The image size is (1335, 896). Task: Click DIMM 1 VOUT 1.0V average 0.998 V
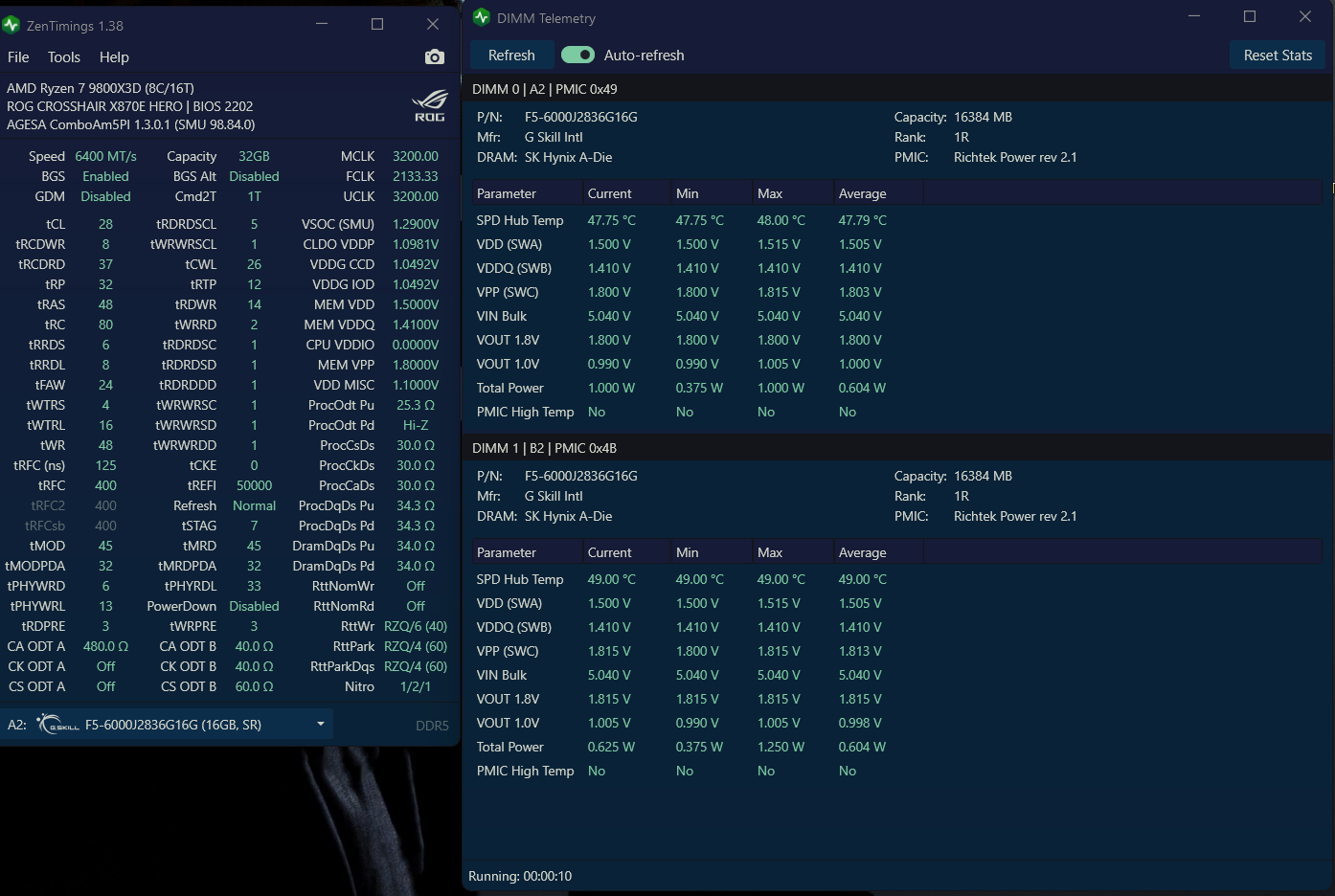coord(860,723)
